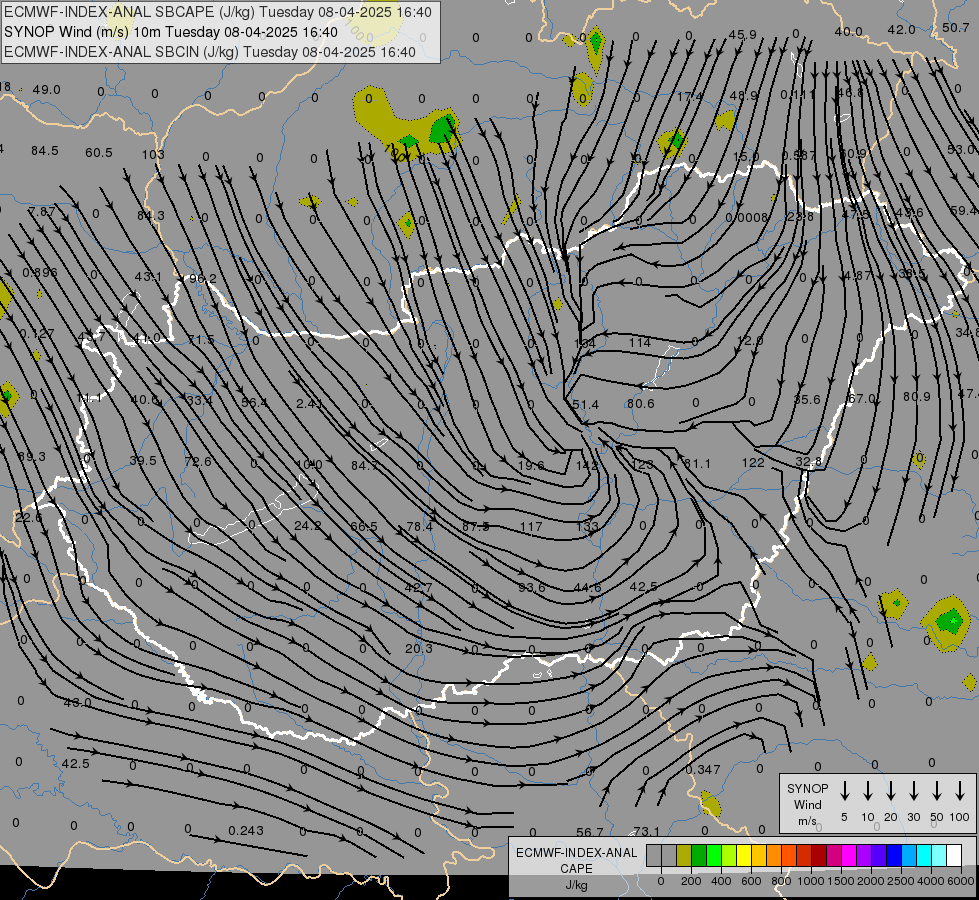Pick the olive CAPE legend swatch

click(684, 855)
